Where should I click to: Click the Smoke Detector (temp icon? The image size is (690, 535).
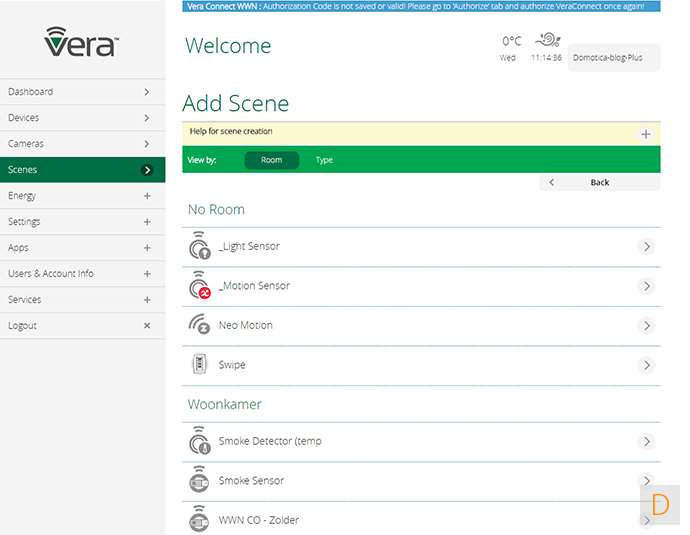tap(199, 441)
